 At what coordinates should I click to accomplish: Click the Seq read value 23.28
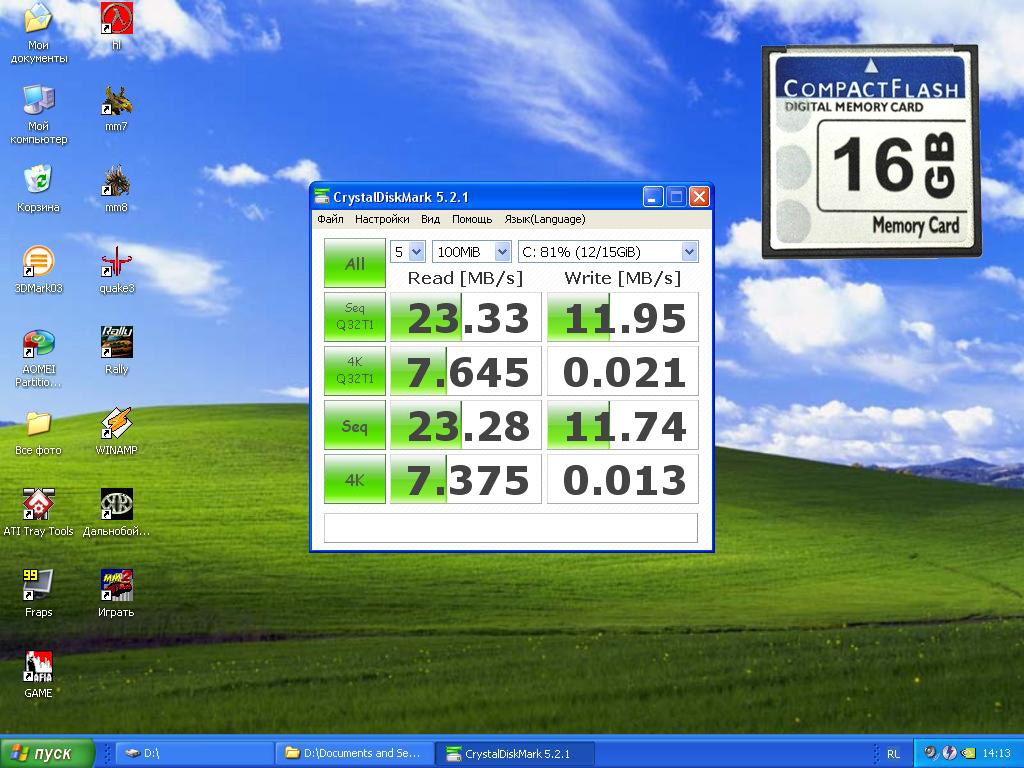click(466, 425)
